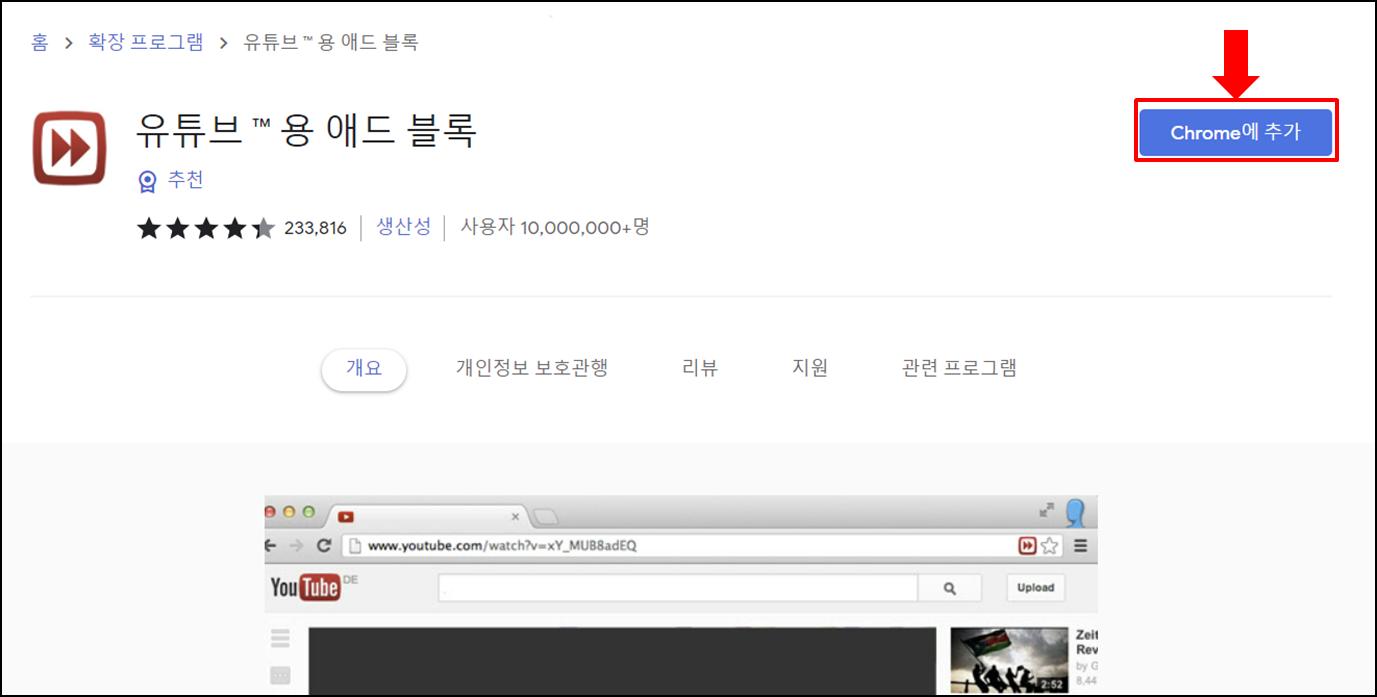Click the Chrome에 추가 button
The height and width of the screenshot is (697, 1377).
click(x=1235, y=131)
